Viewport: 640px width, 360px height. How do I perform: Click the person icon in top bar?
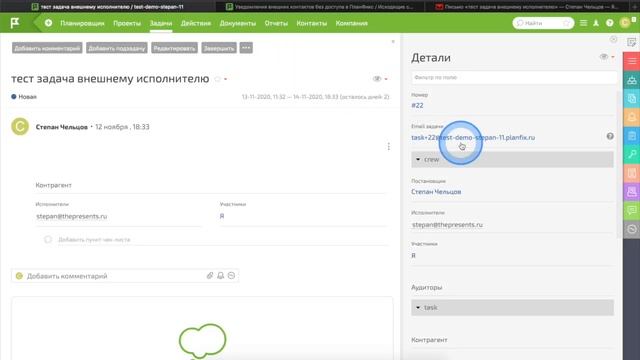[596, 23]
